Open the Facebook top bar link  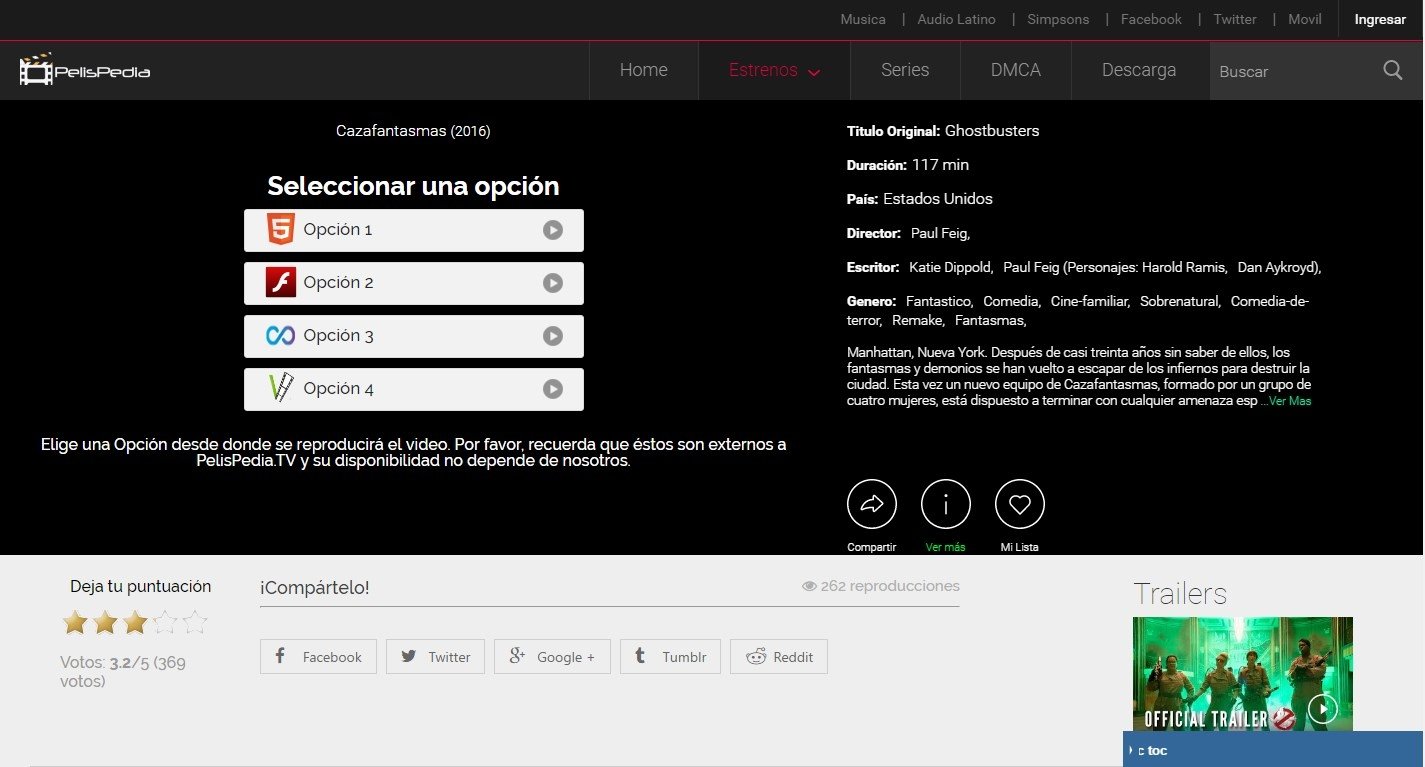(x=1151, y=19)
